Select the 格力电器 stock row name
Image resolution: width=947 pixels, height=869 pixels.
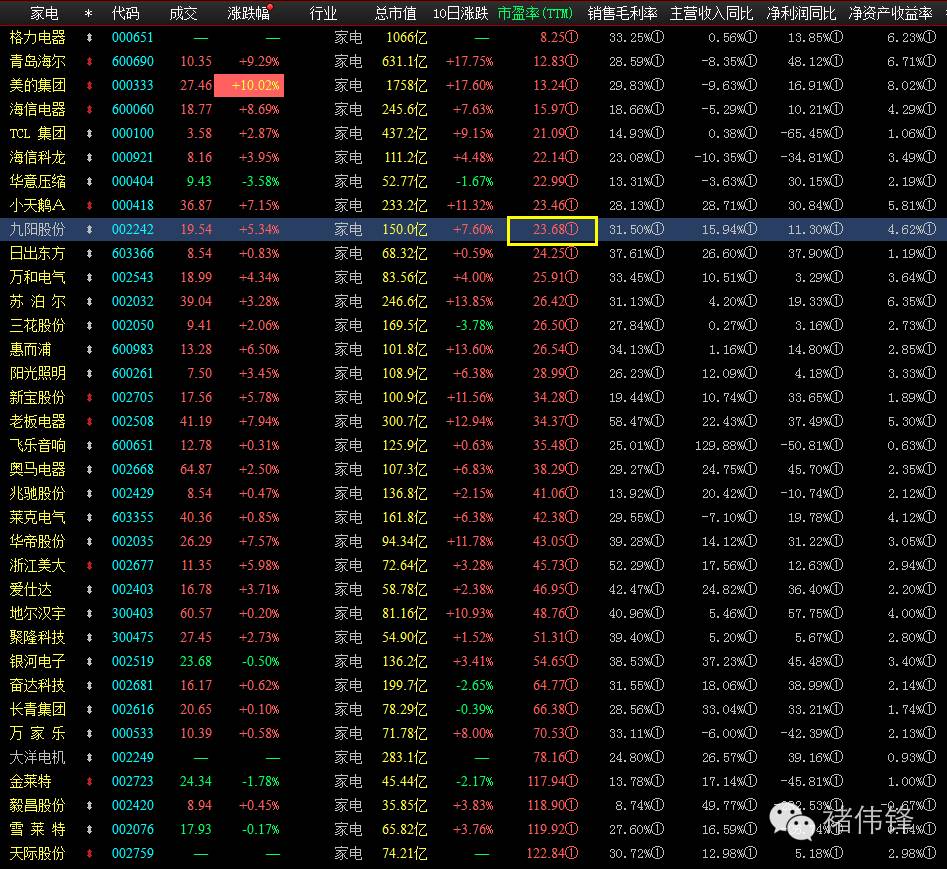coord(37,37)
